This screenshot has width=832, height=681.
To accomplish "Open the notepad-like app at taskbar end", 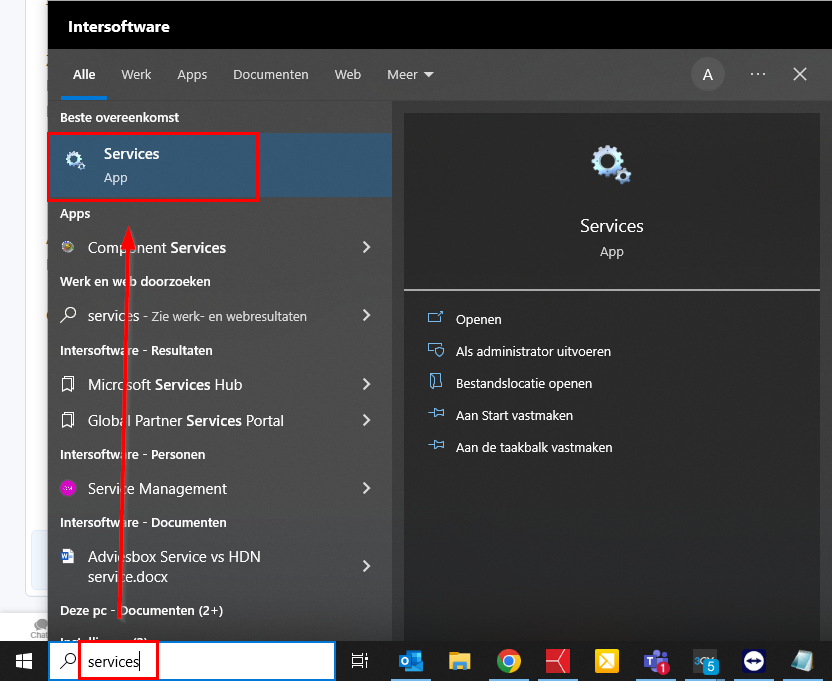I will (802, 661).
